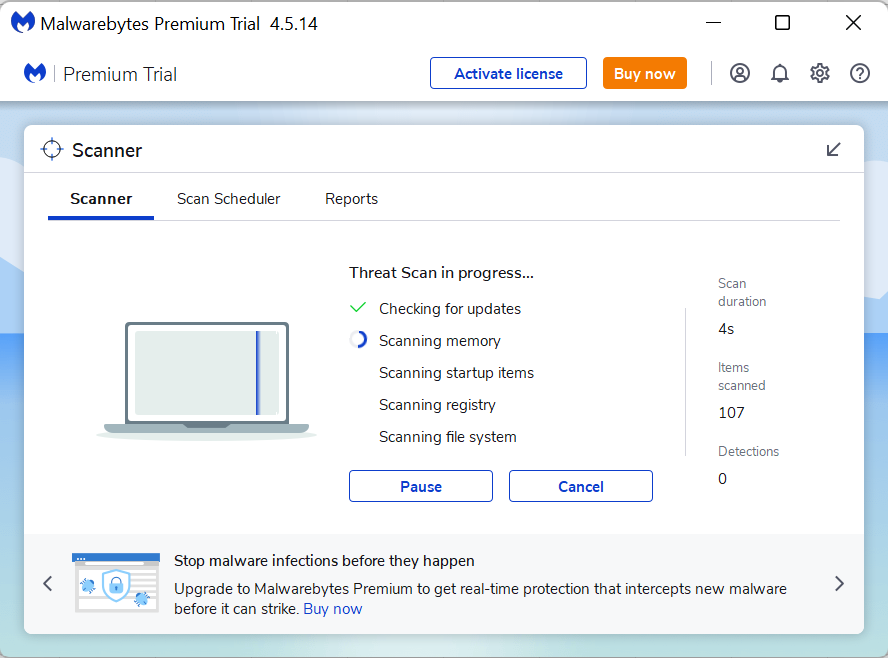This screenshot has height=658, width=888.
Task: Click the items scanned value '107'
Action: tap(731, 413)
